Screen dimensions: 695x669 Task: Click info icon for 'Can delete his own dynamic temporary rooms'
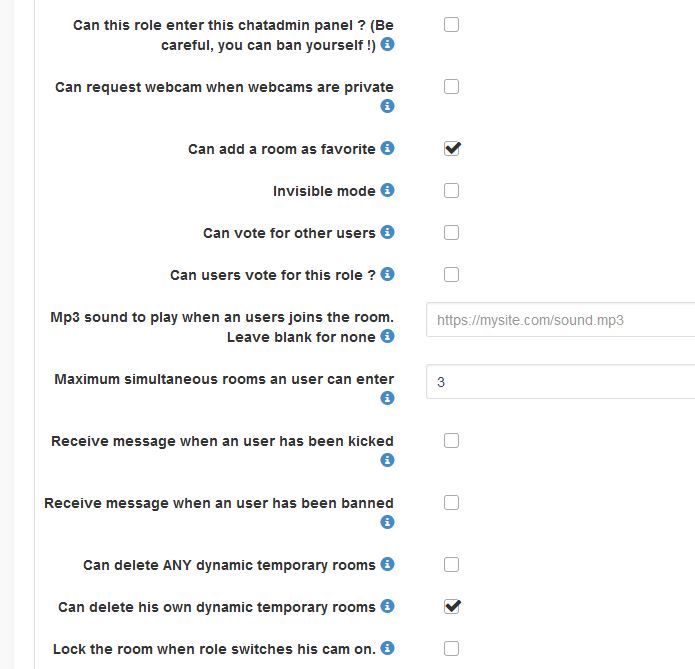point(388,606)
